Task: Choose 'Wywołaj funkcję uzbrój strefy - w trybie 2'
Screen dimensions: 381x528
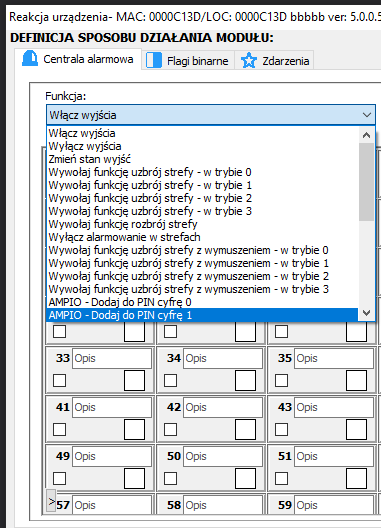Action: tap(202, 198)
